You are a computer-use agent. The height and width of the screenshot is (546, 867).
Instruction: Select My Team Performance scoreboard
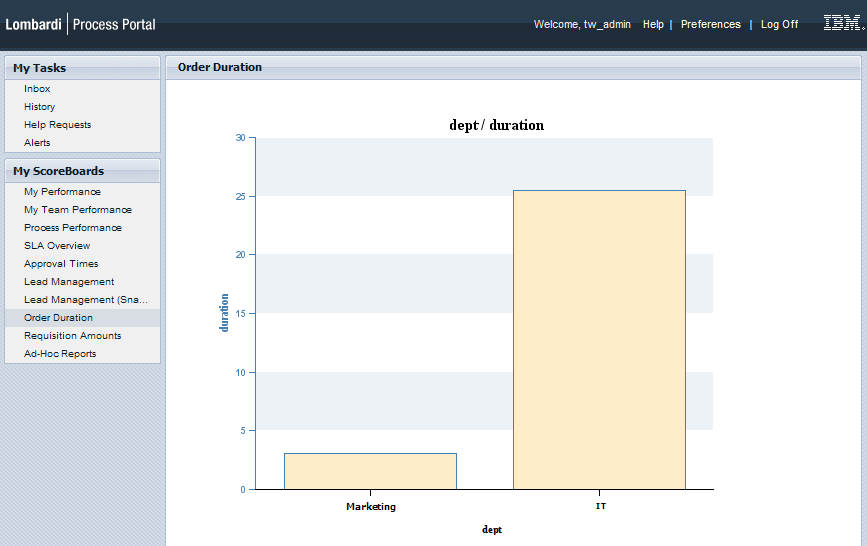point(78,210)
